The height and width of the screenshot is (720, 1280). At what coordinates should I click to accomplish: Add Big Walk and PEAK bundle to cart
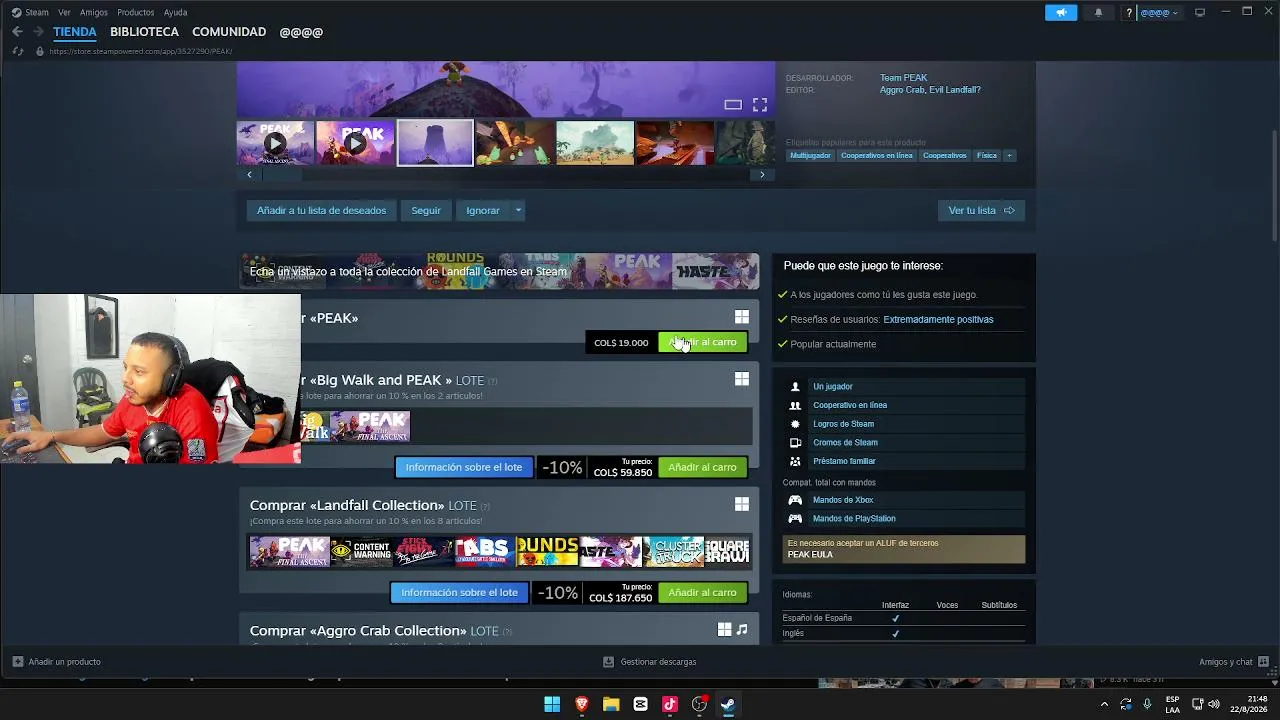702,467
